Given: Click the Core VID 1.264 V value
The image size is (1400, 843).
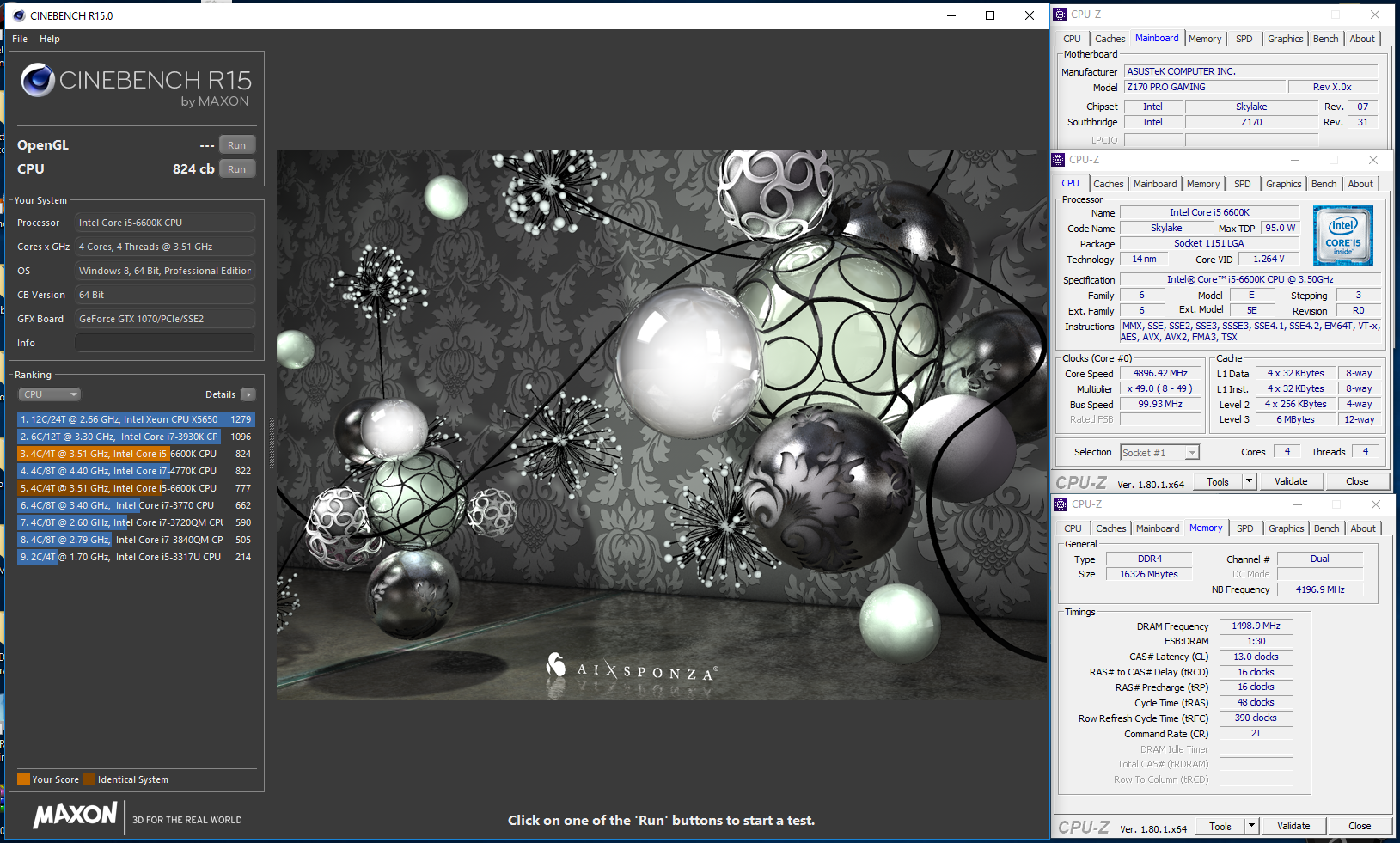Looking at the screenshot, I should (1269, 259).
